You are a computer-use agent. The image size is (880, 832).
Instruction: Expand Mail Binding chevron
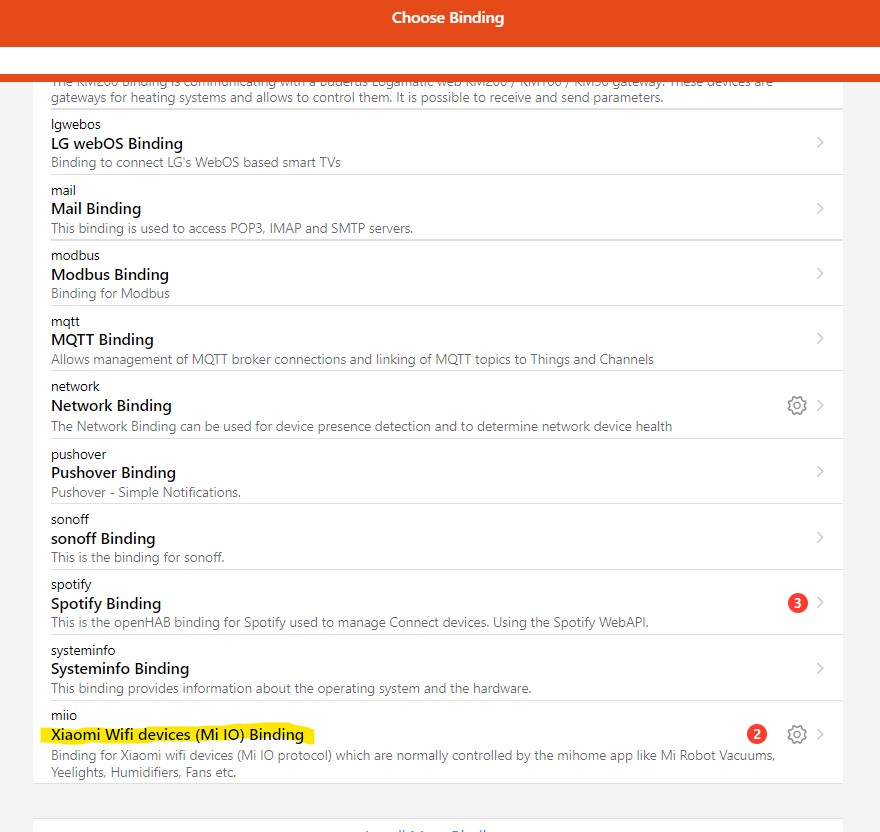(x=820, y=208)
